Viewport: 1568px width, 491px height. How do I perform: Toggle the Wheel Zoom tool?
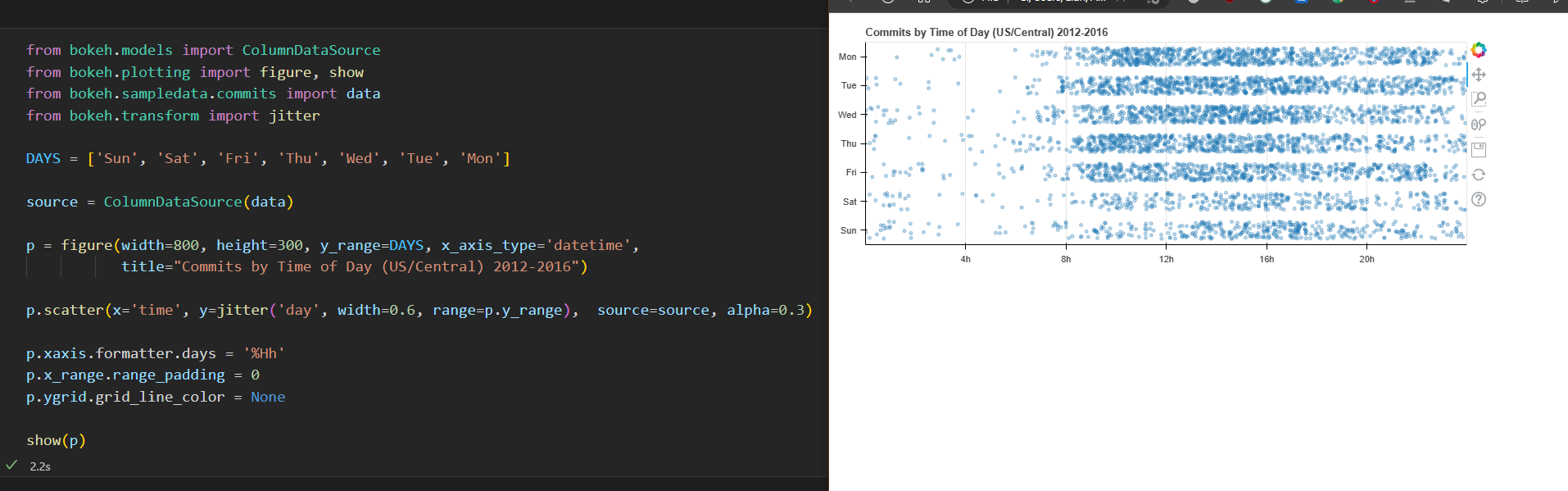pyautogui.click(x=1478, y=125)
